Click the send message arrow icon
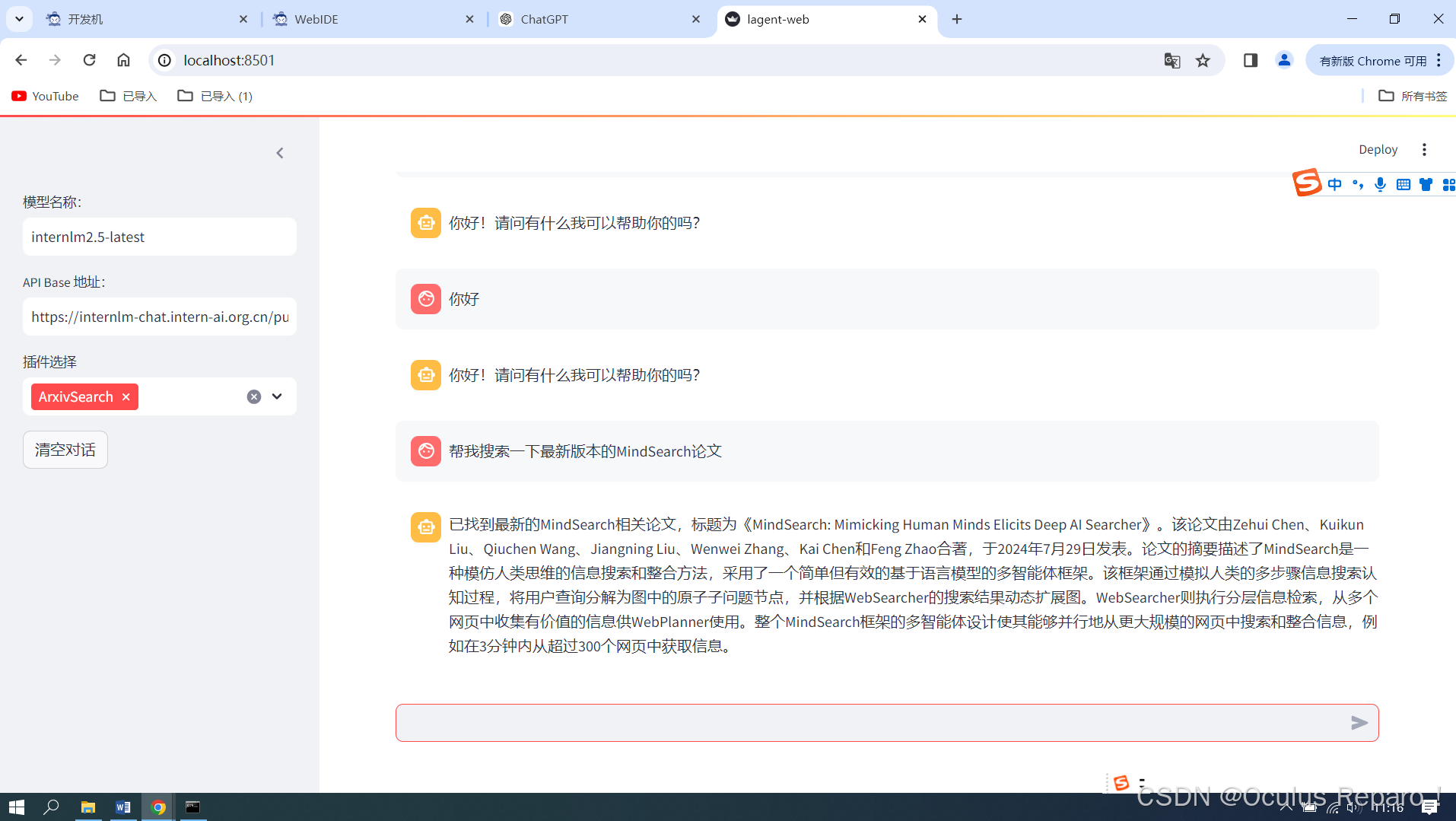 (1360, 723)
